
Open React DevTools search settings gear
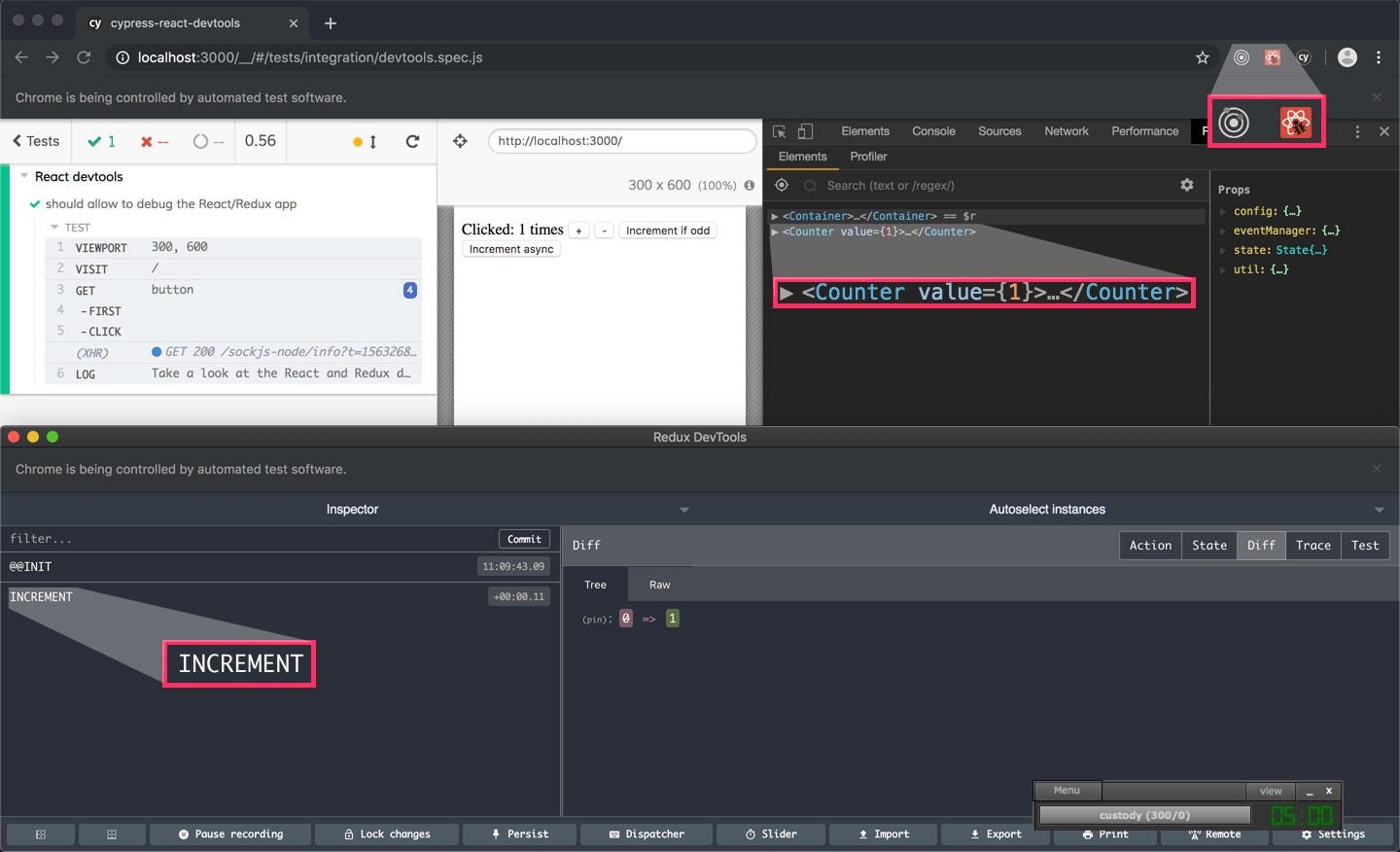(x=1186, y=185)
